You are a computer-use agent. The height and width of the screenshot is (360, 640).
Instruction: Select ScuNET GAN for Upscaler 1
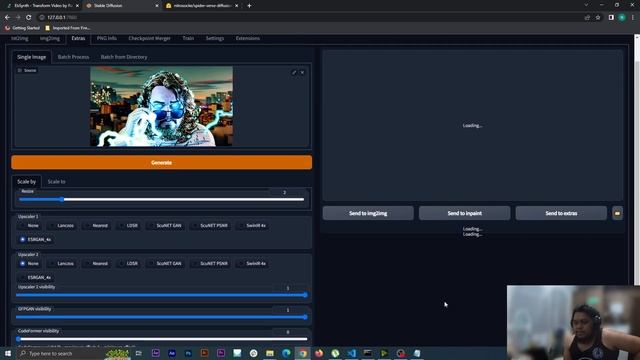[164, 225]
